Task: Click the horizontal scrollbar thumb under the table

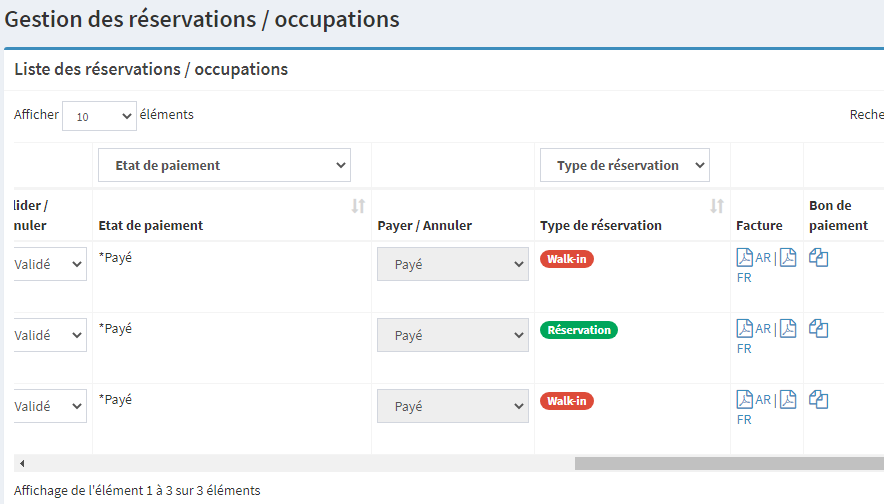Action: [728, 464]
